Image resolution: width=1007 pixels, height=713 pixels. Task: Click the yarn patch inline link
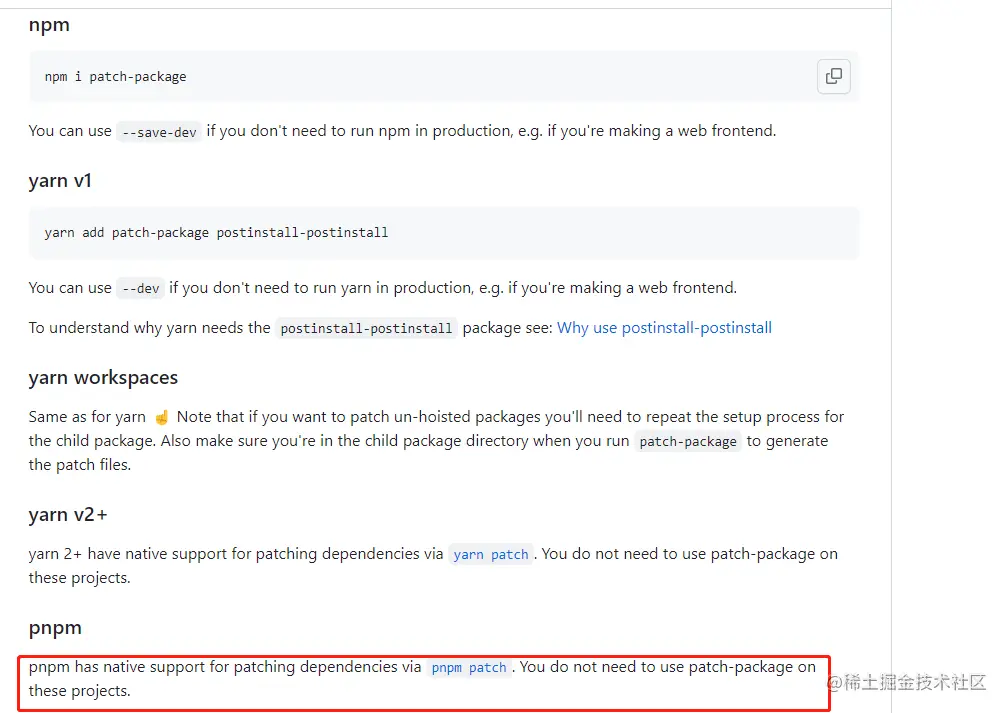490,554
